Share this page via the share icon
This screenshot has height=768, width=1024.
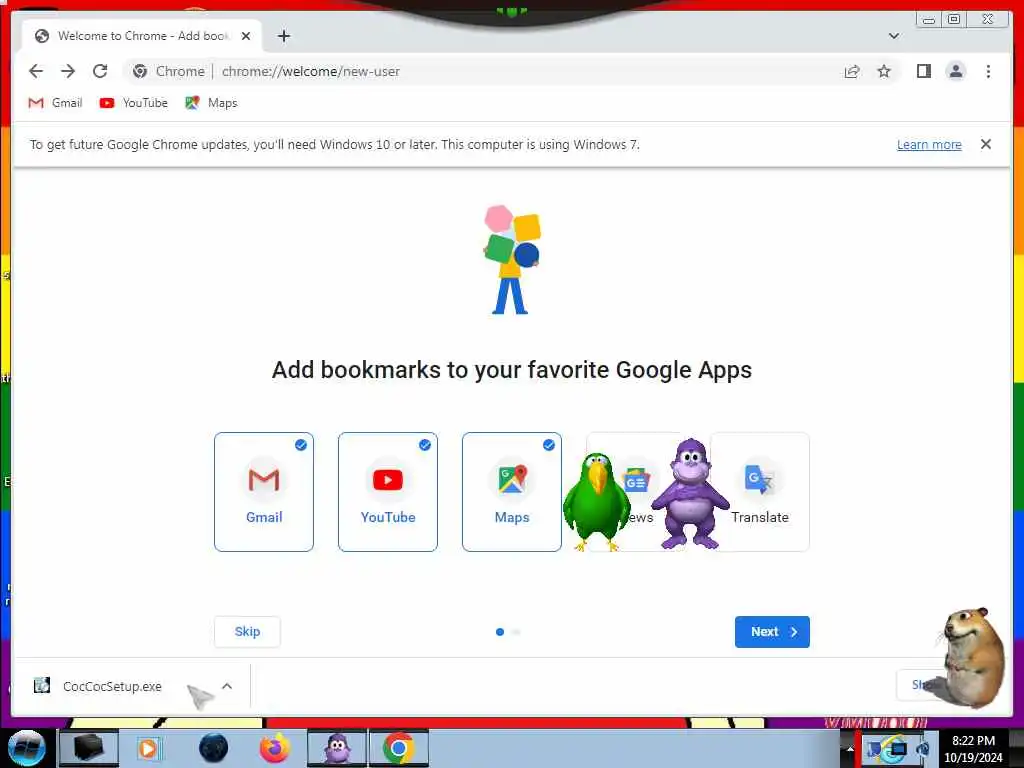click(x=852, y=71)
